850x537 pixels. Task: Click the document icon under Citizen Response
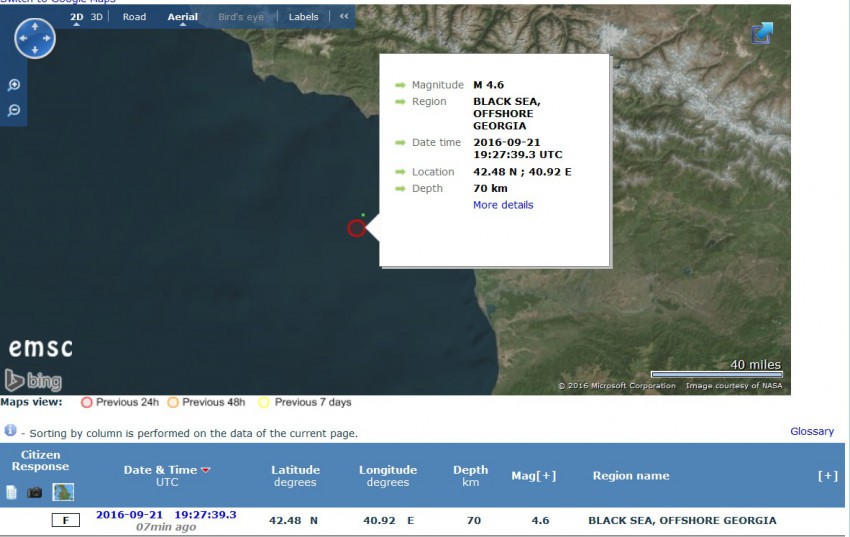[x=12, y=492]
